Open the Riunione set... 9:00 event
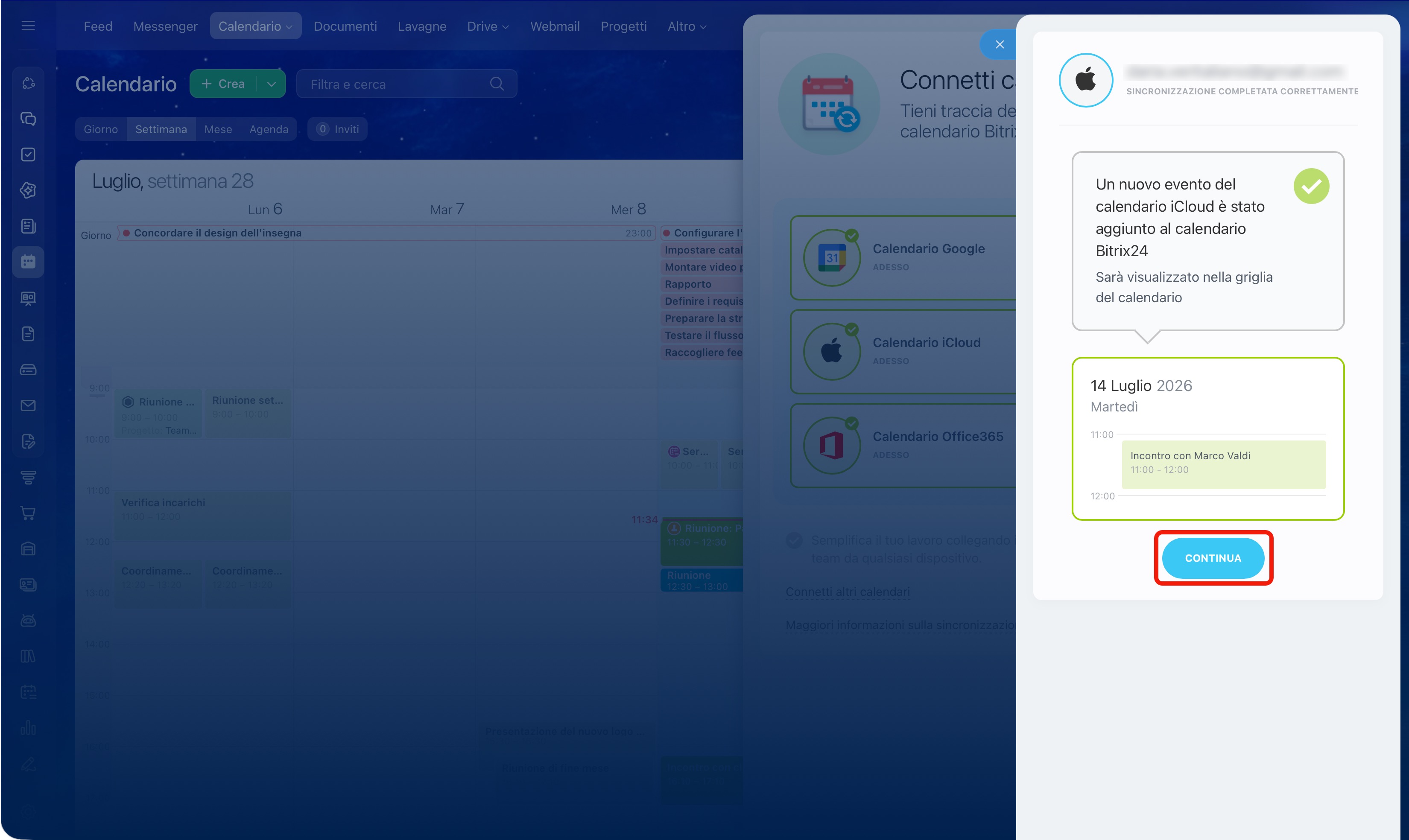The height and width of the screenshot is (840, 1409). 248,413
